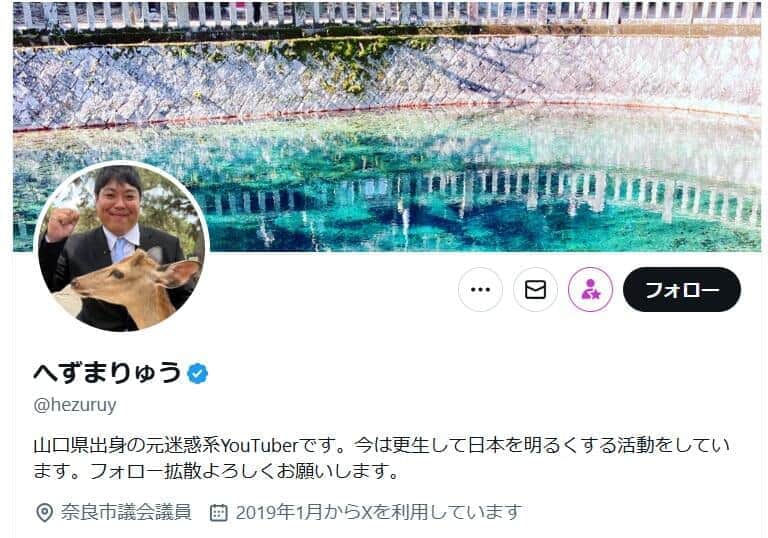Click the @hezuruy handle
Screen dimensions: 768x538
pos(75,405)
